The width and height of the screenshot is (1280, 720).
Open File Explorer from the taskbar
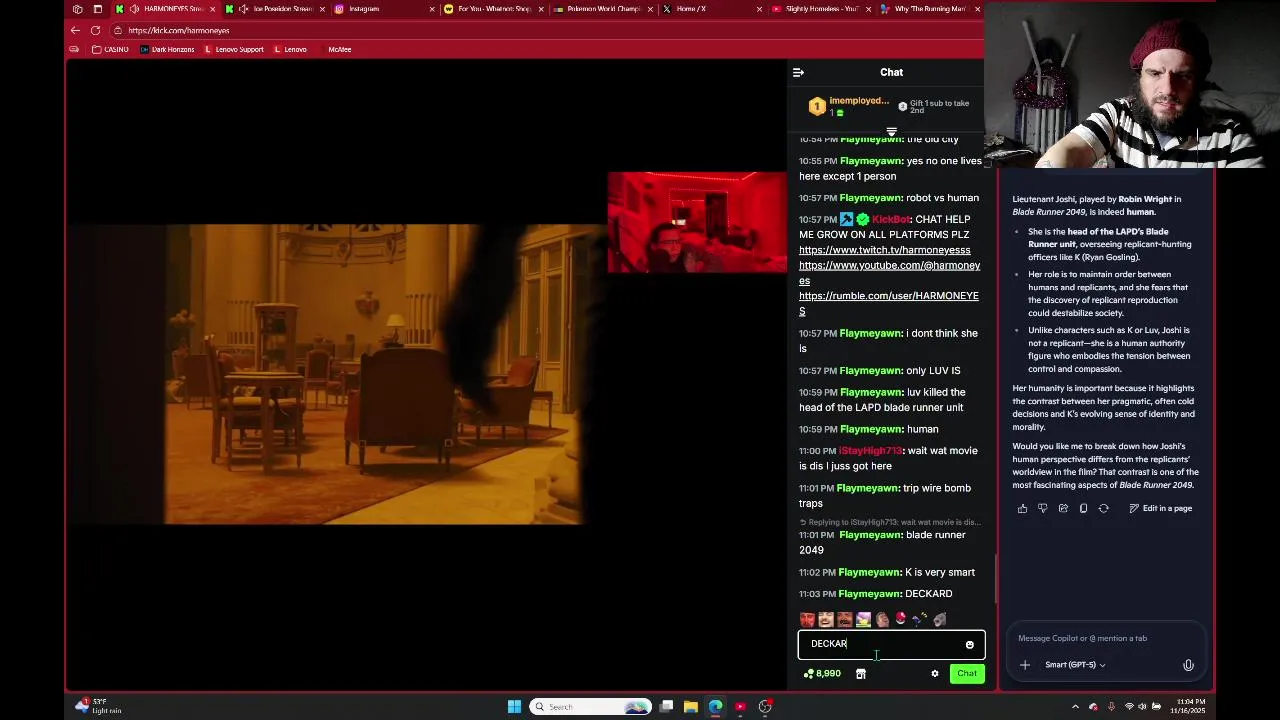point(691,707)
